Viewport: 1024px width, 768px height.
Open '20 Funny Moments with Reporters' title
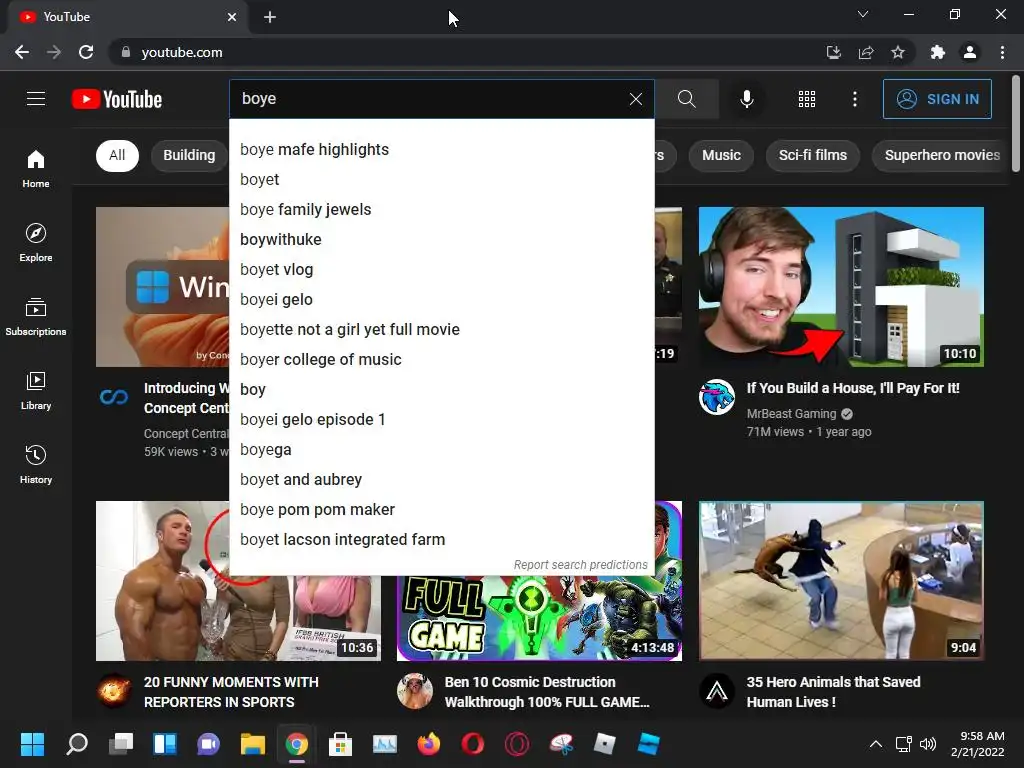pos(231,692)
